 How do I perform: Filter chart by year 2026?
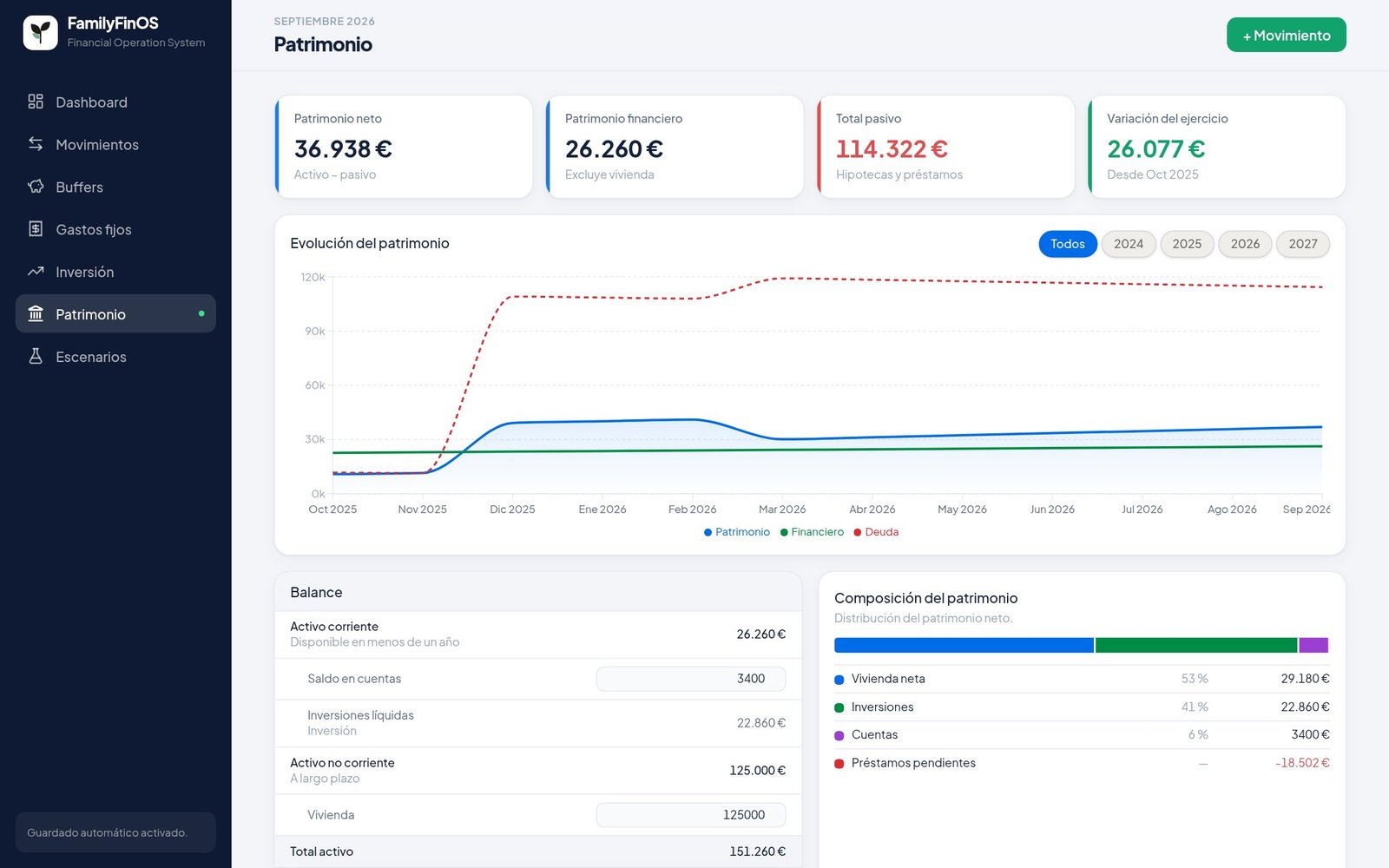(1245, 244)
